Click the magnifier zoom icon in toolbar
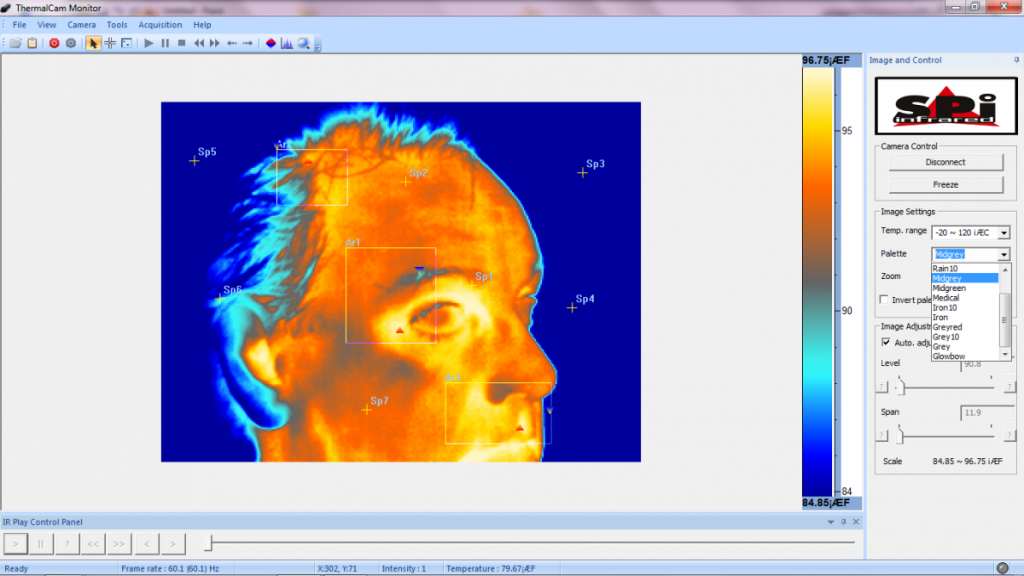1024x576 pixels. [303, 43]
